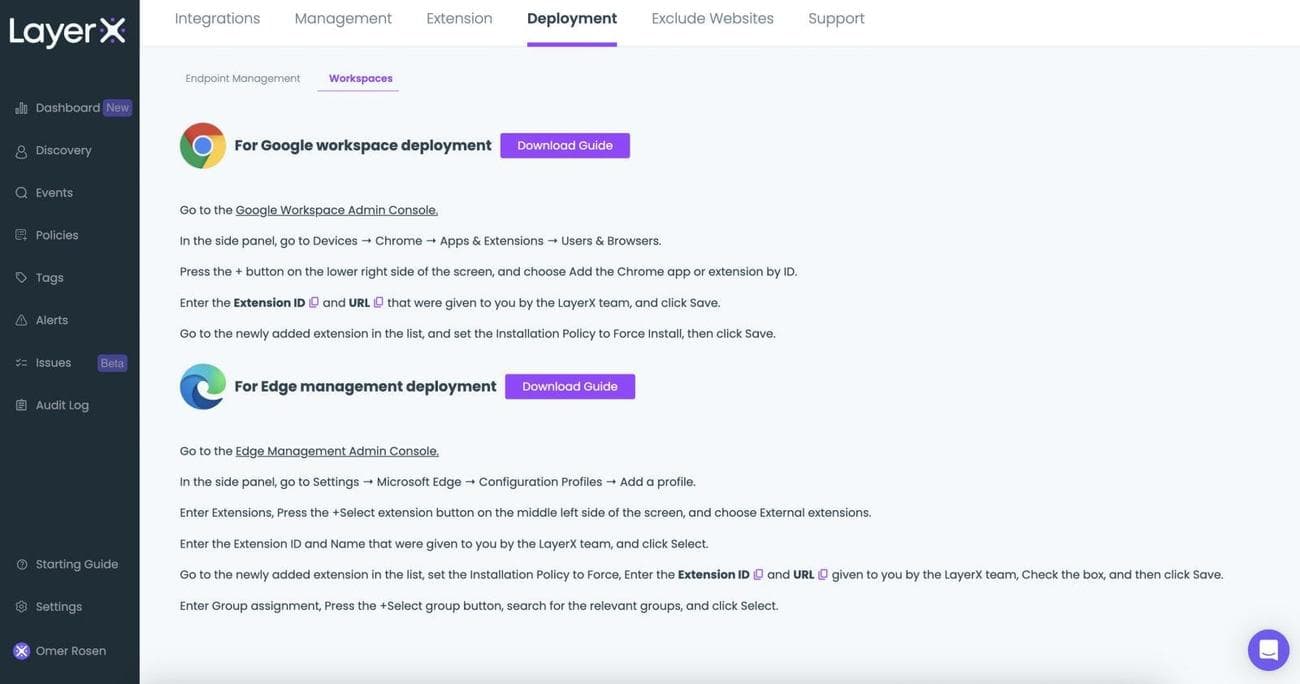Screen dimensions: 1300x684
Task: Open Alerts via the bell icon
Action: (21, 321)
